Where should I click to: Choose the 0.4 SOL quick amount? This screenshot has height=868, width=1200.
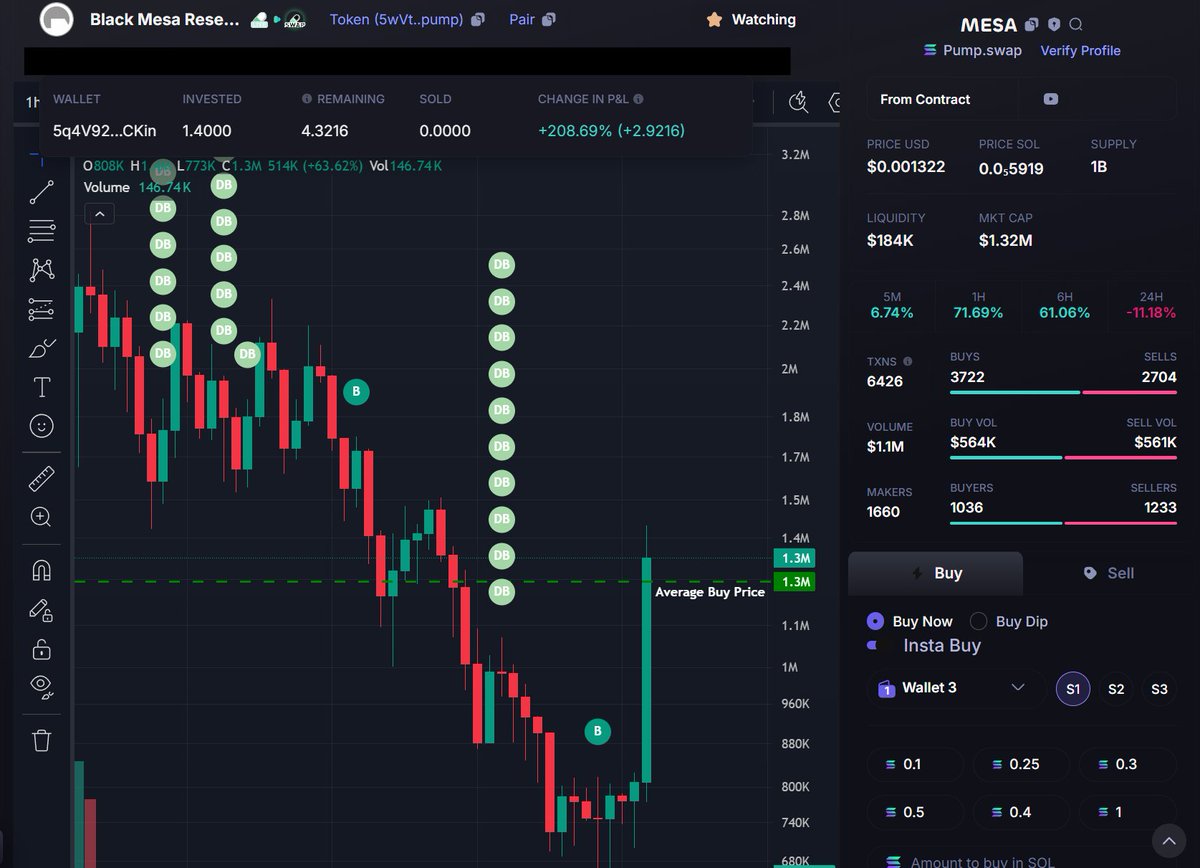click(1021, 812)
